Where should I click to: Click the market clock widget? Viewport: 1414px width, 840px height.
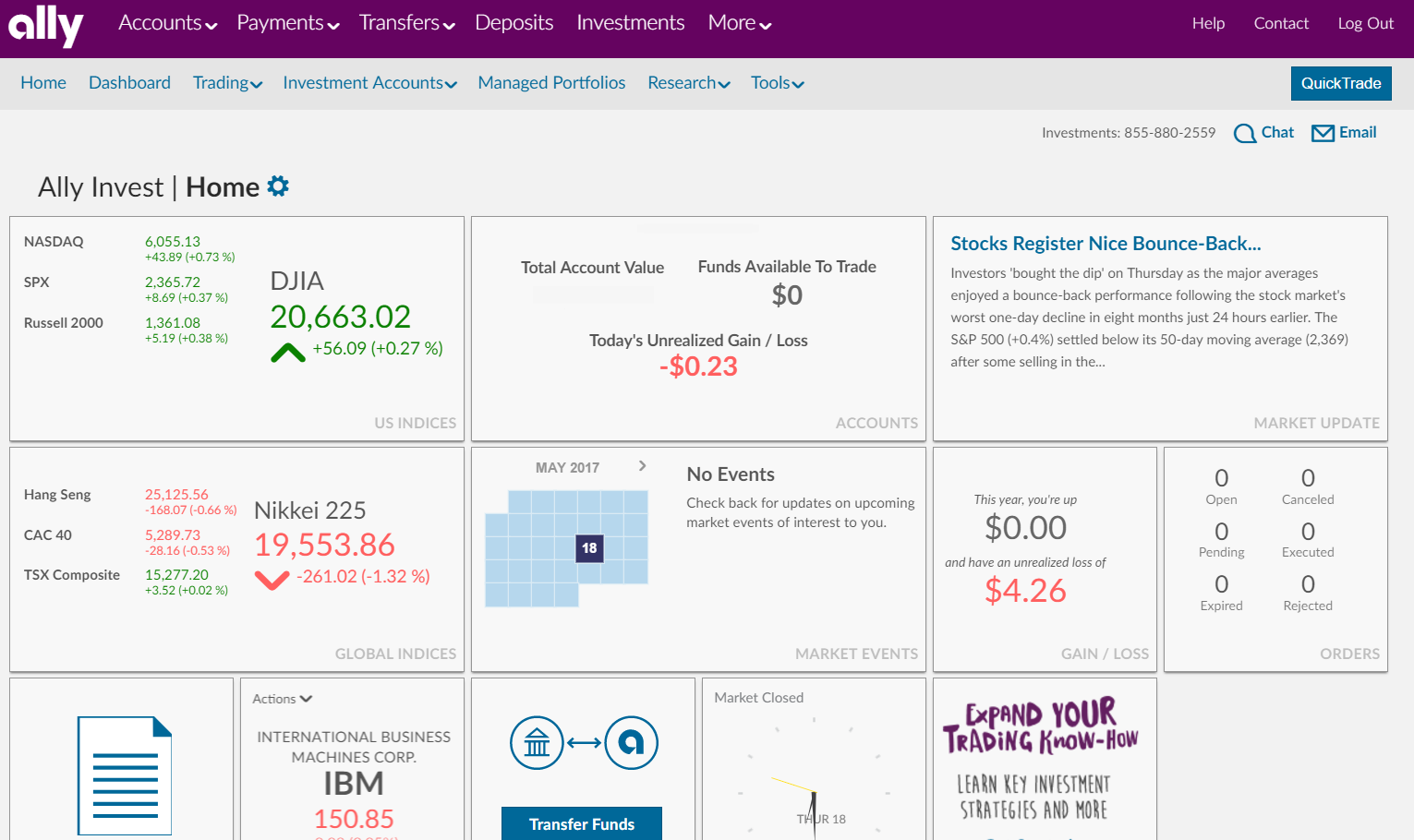tap(814, 774)
